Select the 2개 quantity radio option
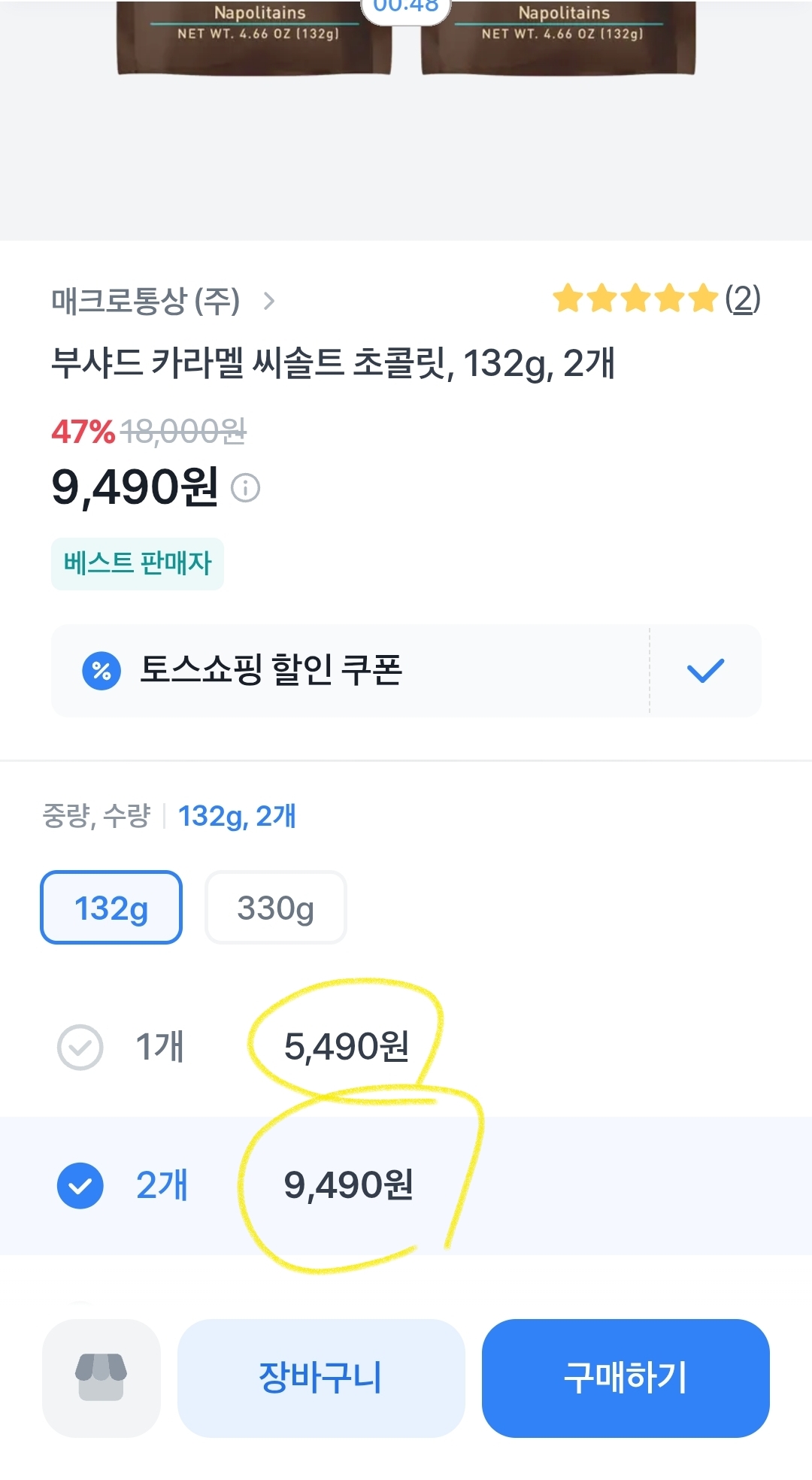 tap(80, 1185)
